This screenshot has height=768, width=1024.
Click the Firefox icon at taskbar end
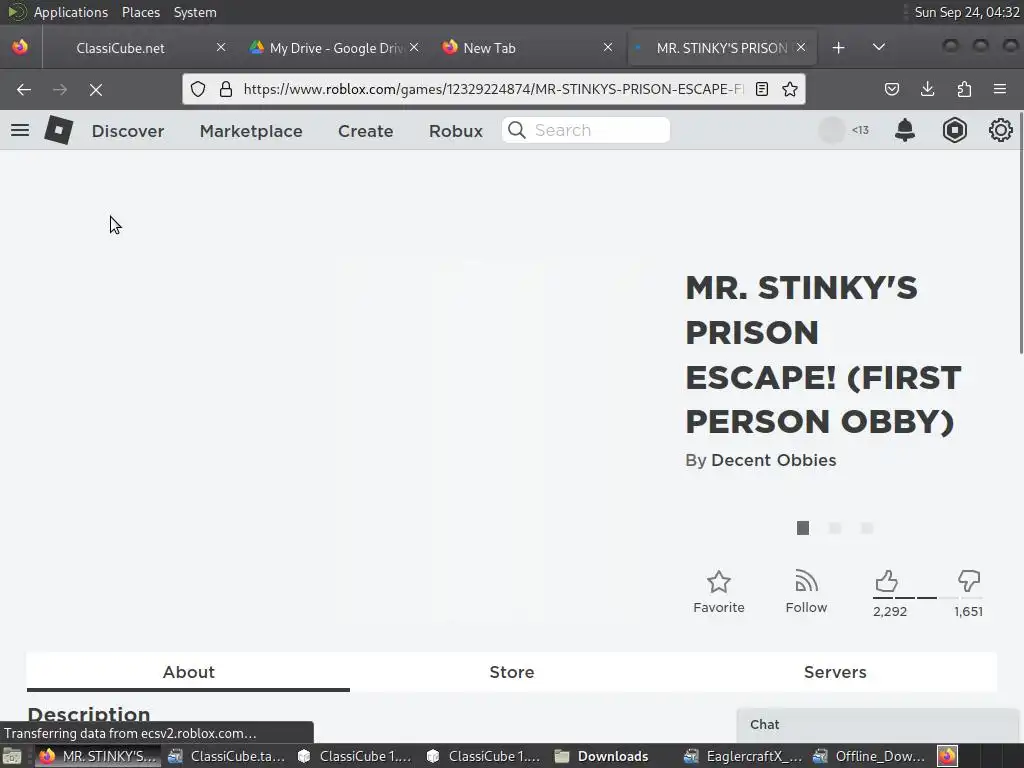pyautogui.click(x=947, y=756)
